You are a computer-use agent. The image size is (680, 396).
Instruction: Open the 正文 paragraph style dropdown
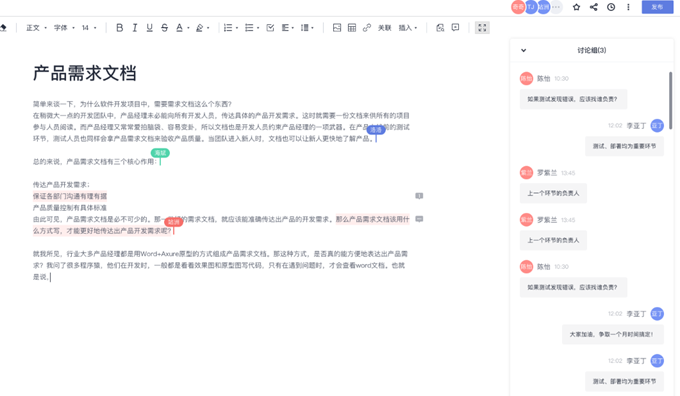[x=36, y=28]
